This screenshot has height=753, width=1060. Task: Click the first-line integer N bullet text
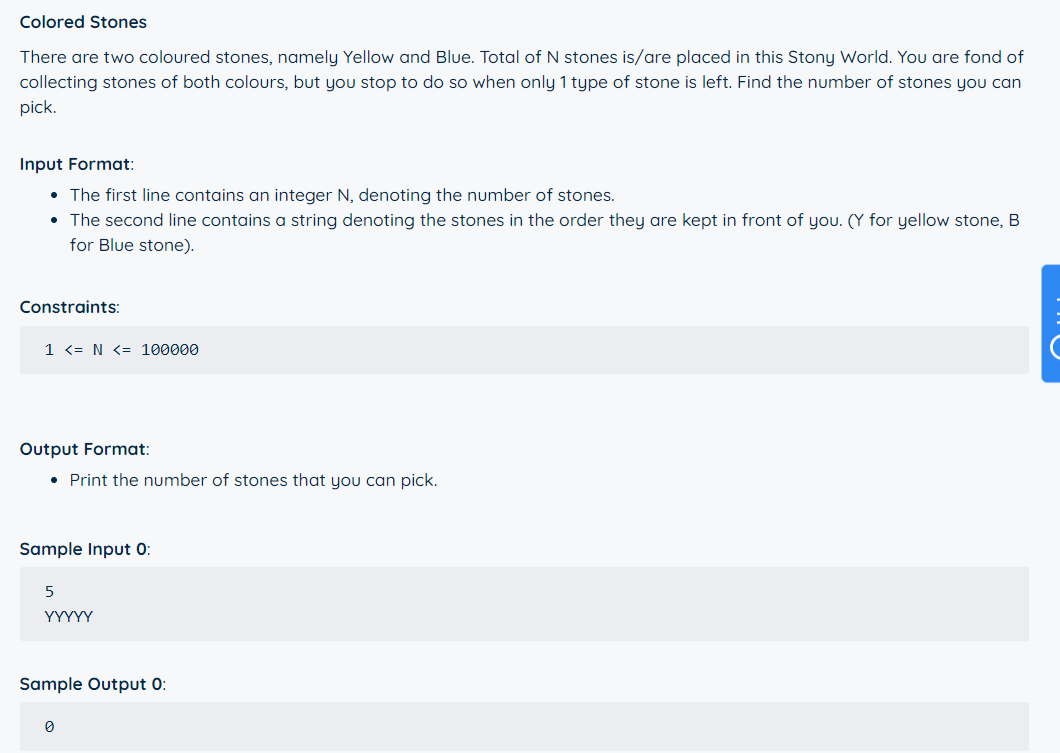pos(342,195)
